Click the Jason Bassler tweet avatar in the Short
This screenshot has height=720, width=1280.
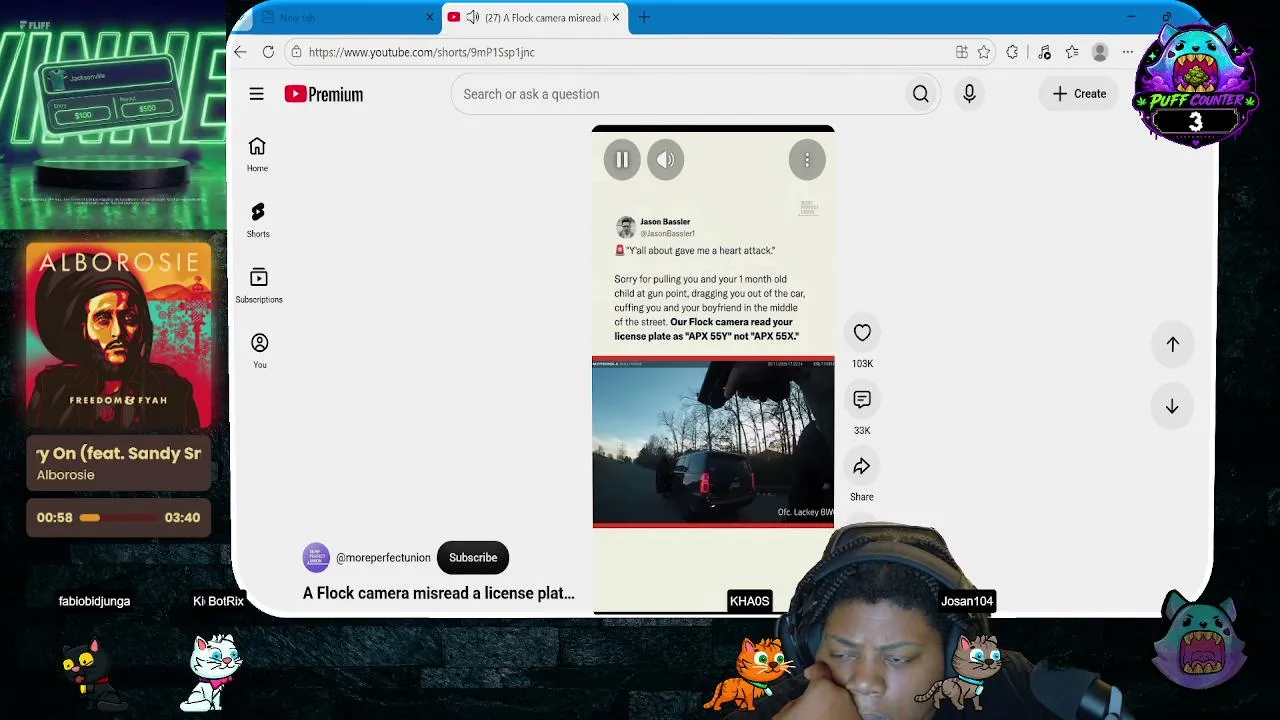626,227
